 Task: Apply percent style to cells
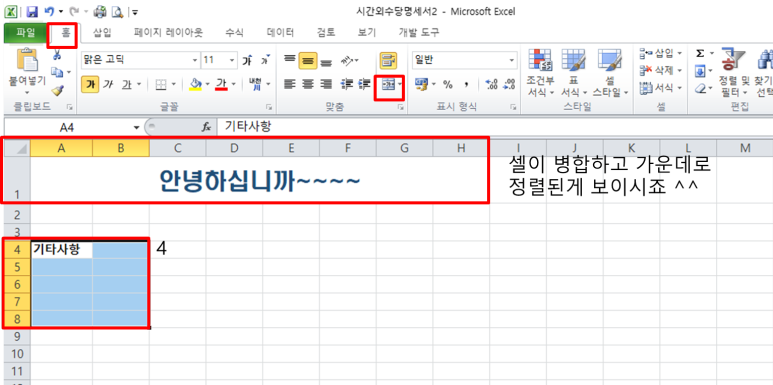[x=448, y=84]
